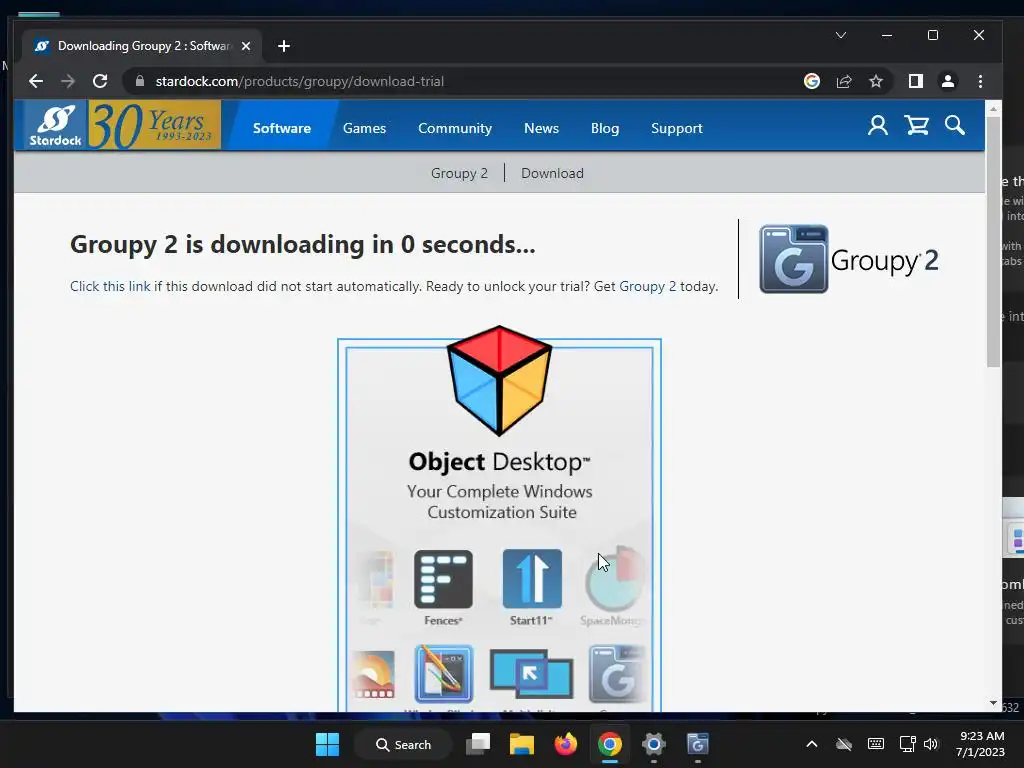The height and width of the screenshot is (768, 1024).
Task: Reload the Stardock download page
Action: click(100, 81)
